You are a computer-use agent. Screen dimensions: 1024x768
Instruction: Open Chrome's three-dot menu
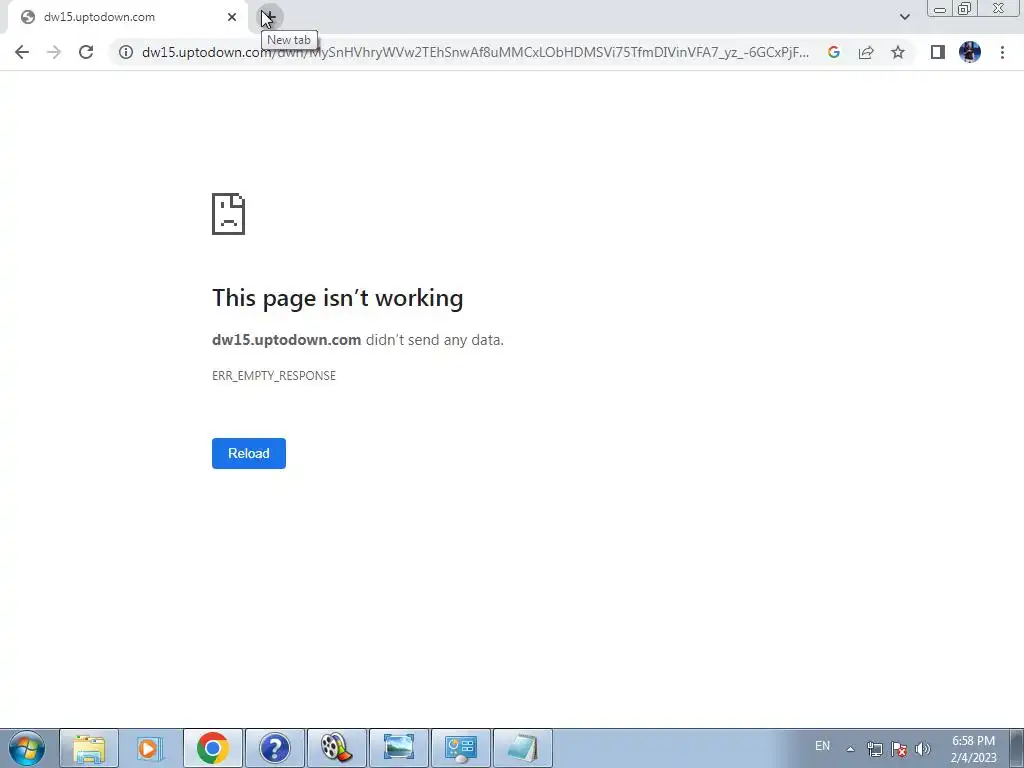coord(1002,52)
